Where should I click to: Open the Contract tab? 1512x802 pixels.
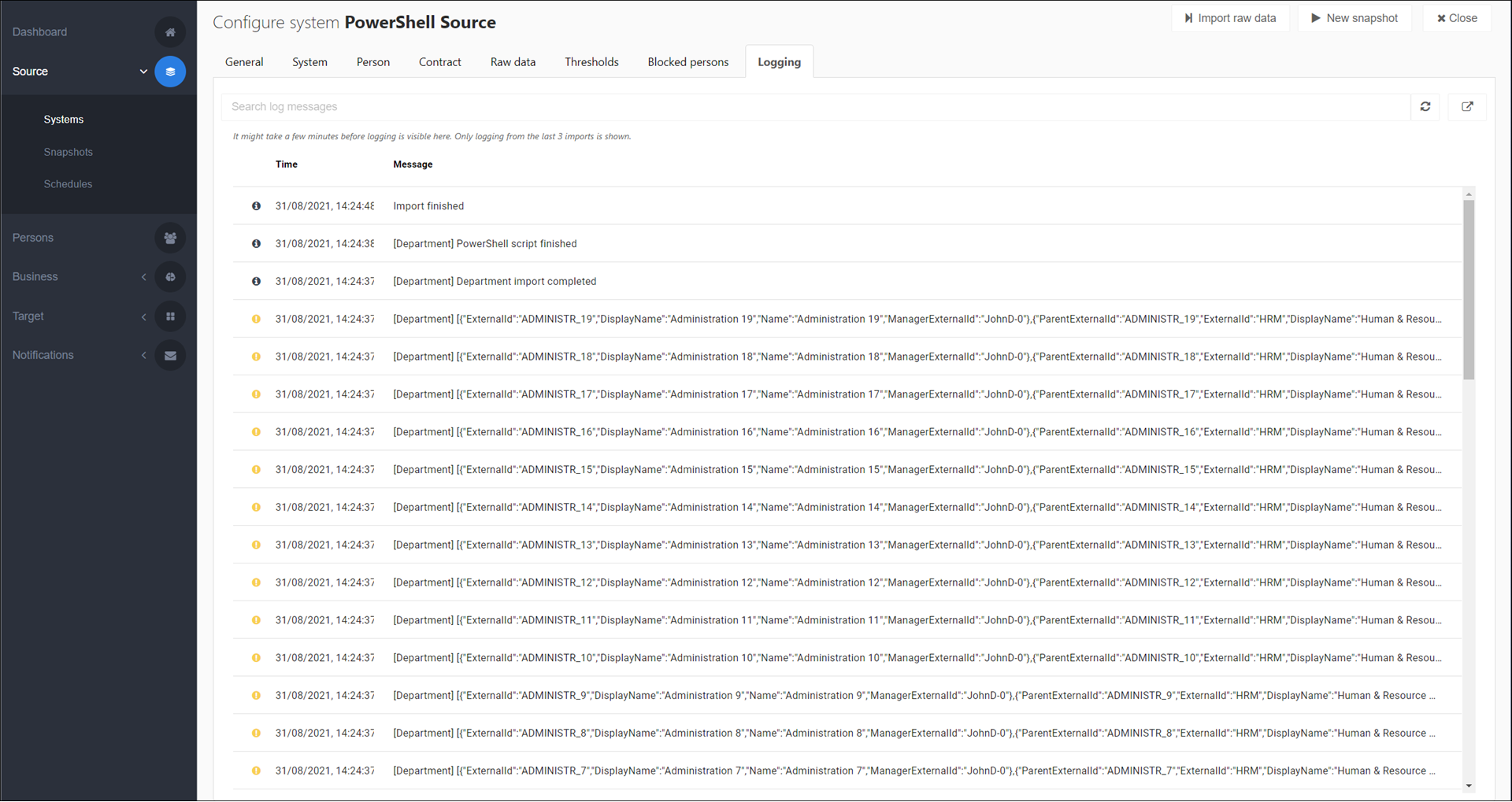pos(440,62)
